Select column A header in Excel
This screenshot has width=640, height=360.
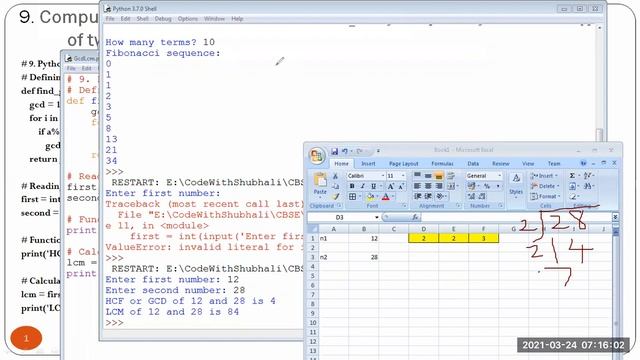tap(333, 229)
